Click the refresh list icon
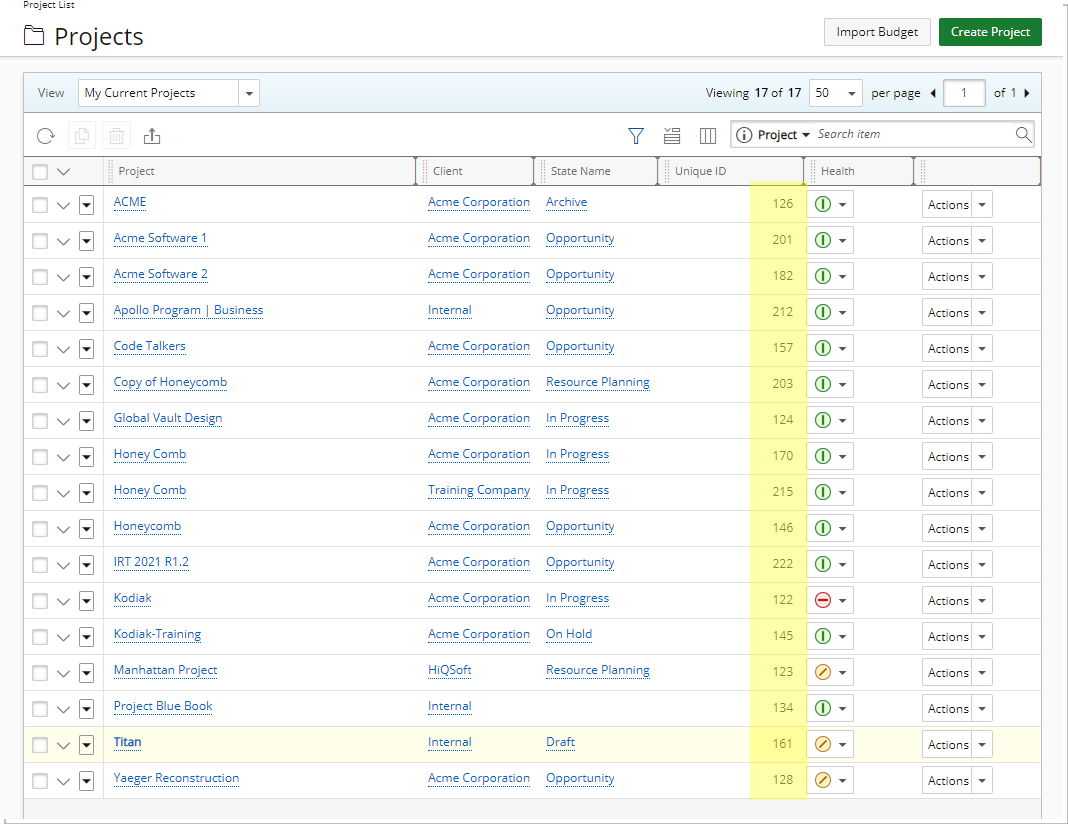The image size is (1068, 824). [x=46, y=136]
